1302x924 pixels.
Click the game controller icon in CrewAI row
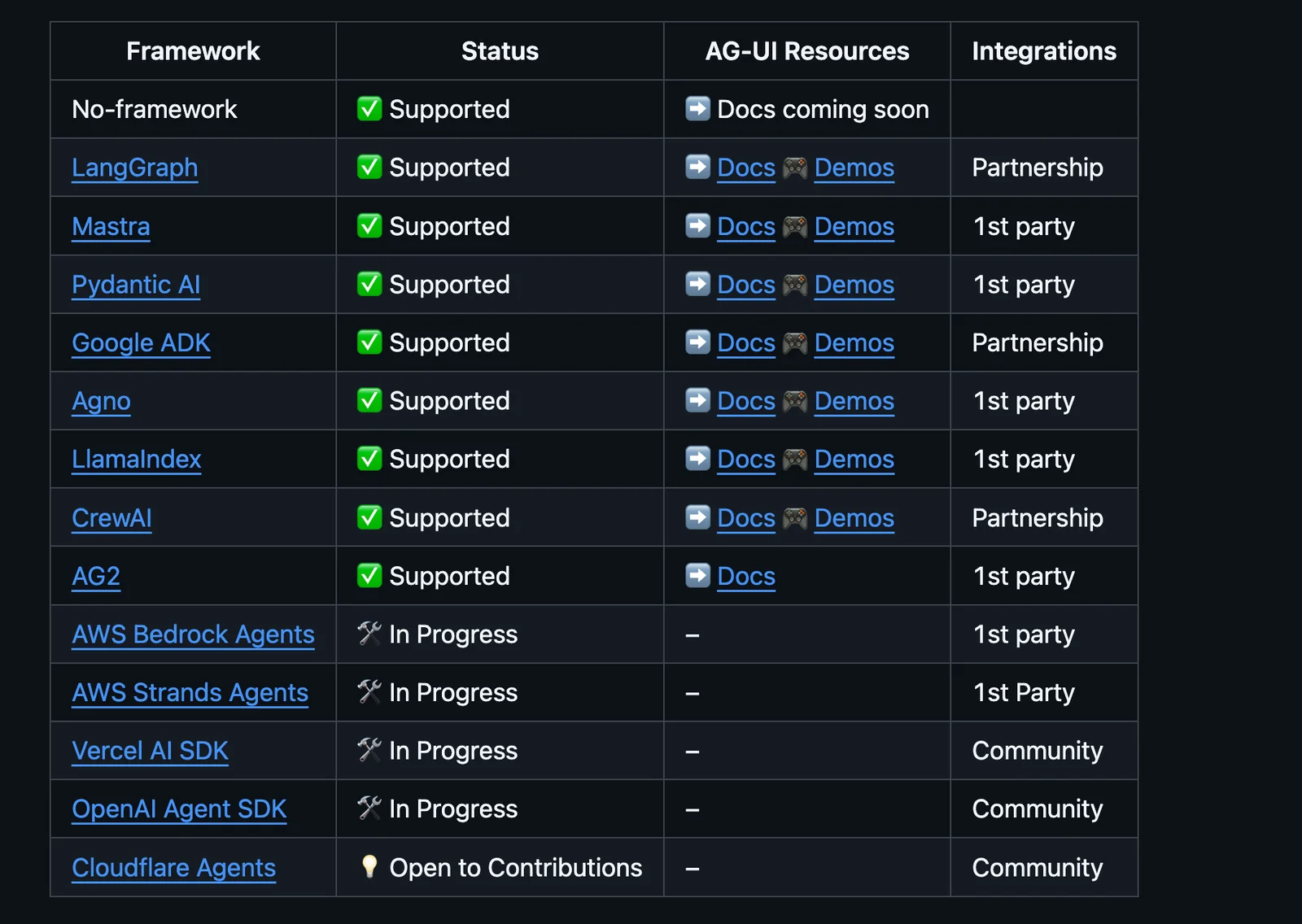click(795, 518)
